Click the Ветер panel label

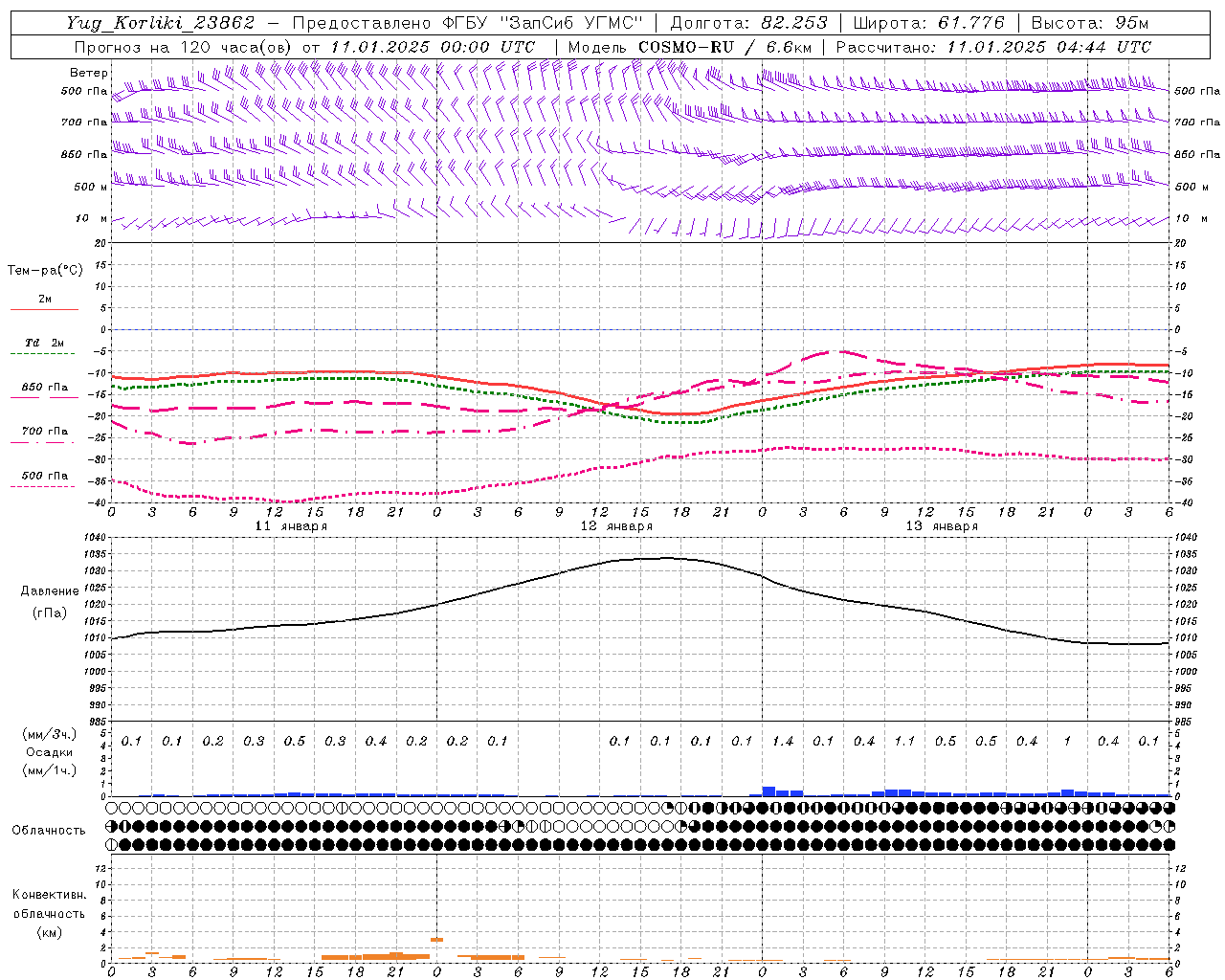click(x=88, y=73)
